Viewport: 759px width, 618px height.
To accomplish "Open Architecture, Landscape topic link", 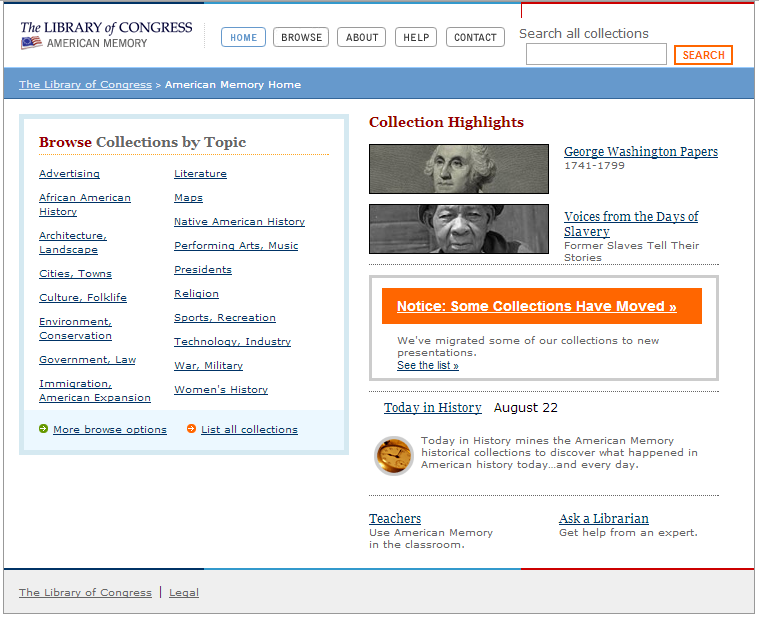I will pyautogui.click(x=73, y=242).
